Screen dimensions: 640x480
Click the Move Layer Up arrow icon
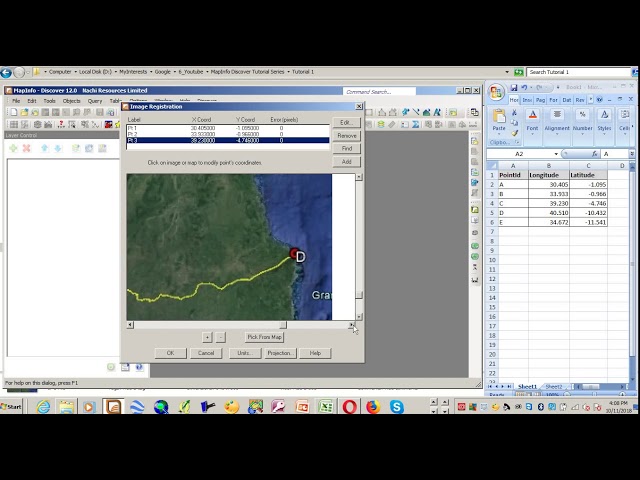pyautogui.click(x=44, y=148)
